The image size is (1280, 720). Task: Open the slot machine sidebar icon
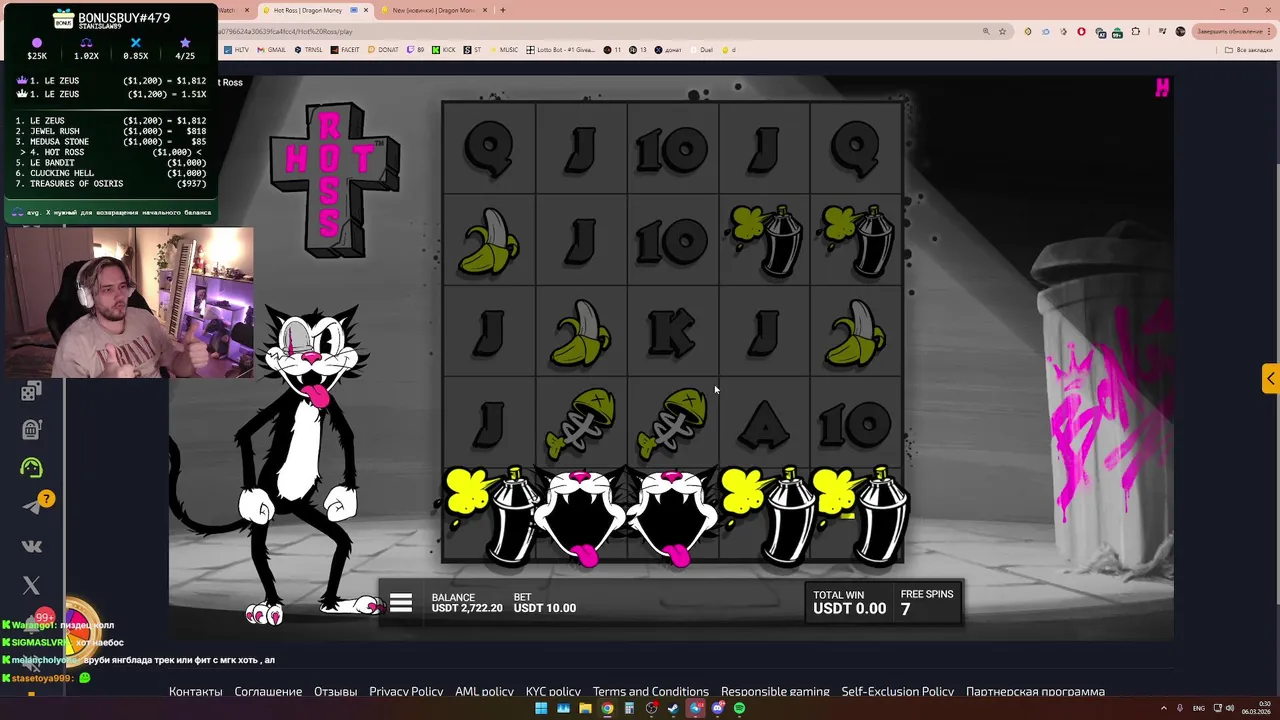[31, 429]
